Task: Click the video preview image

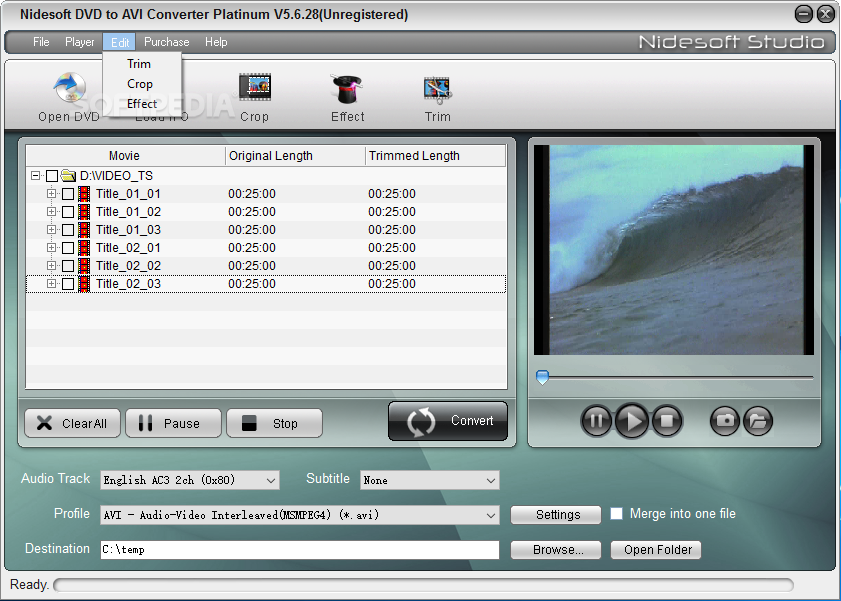Action: click(x=674, y=250)
